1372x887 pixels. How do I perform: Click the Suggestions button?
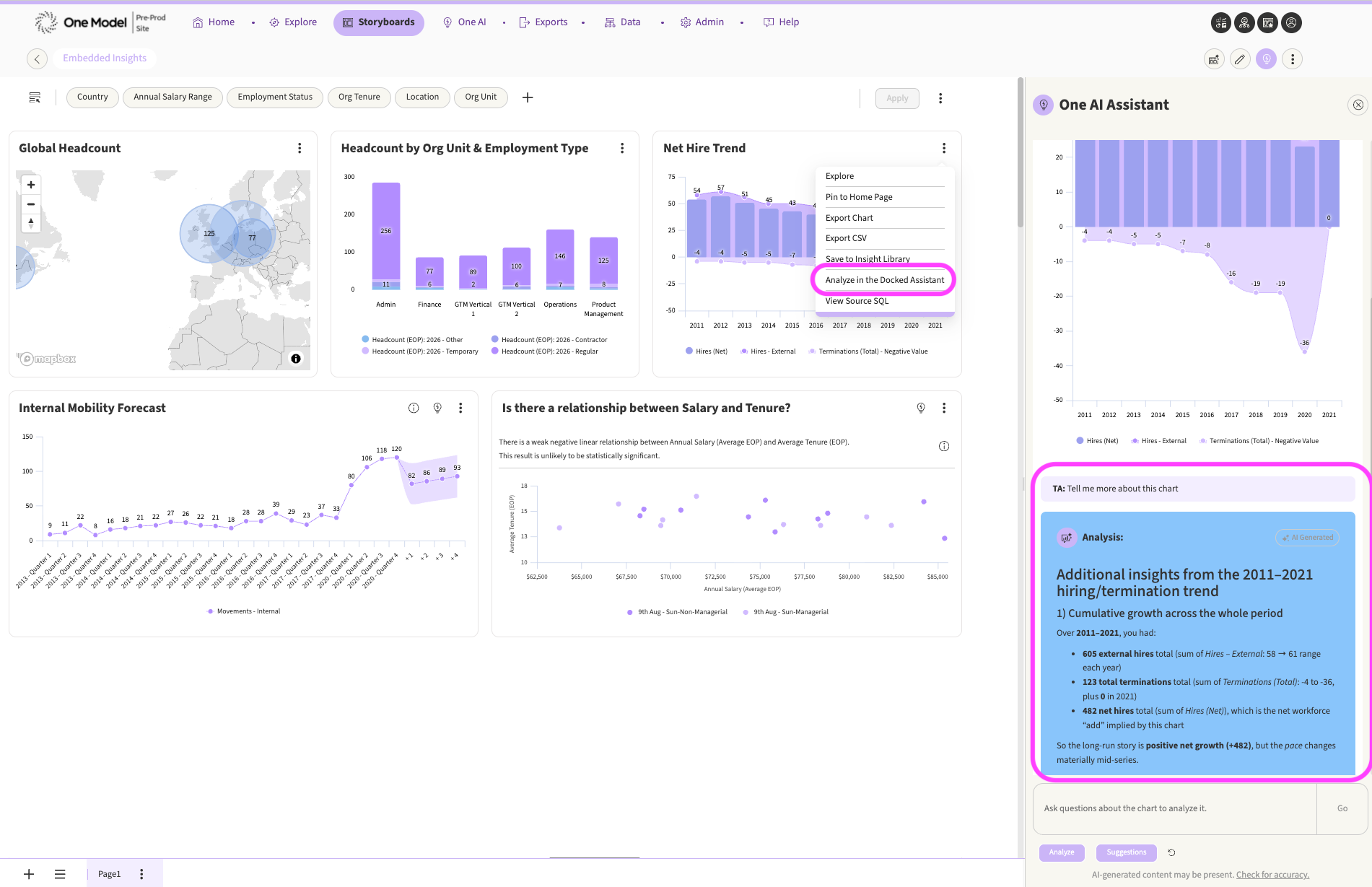click(x=1126, y=852)
